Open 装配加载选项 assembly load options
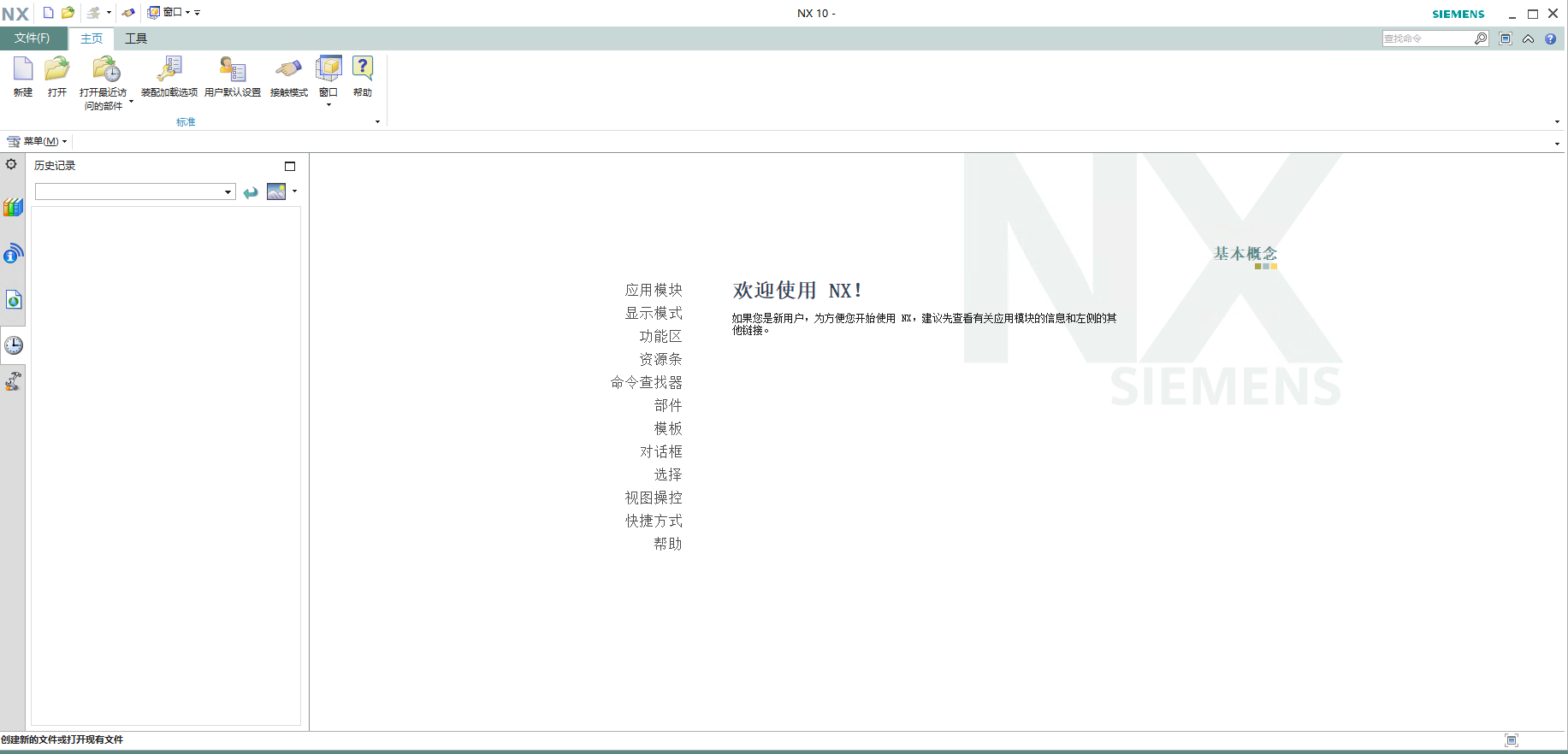 tap(169, 77)
